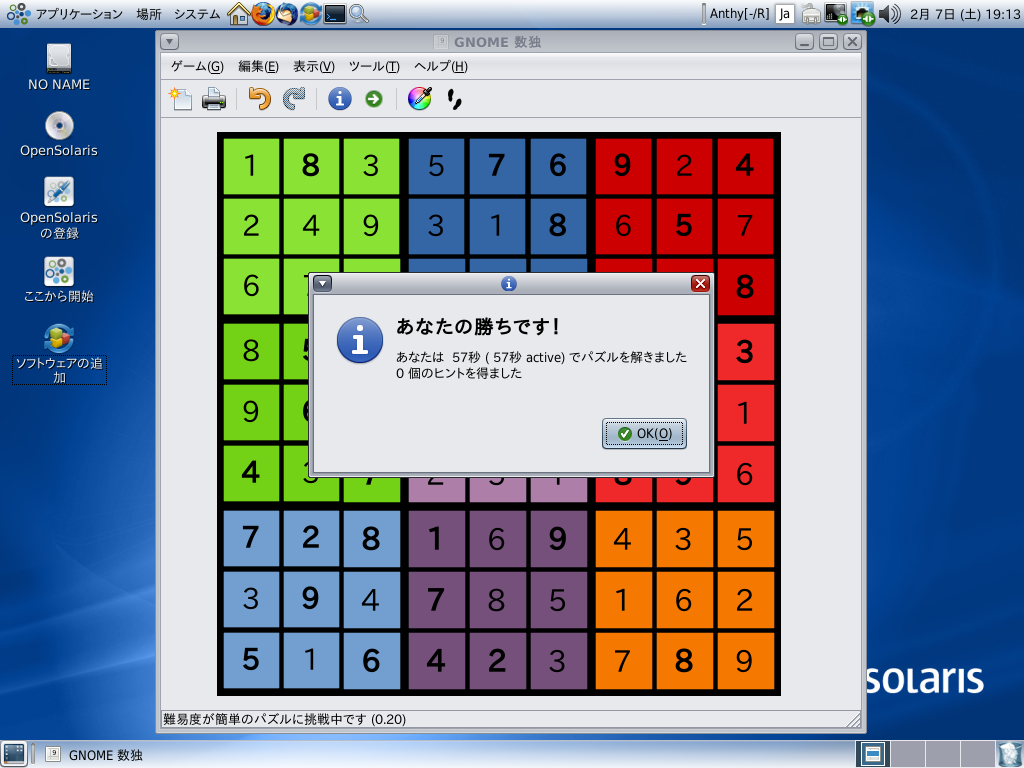Open the volume control speaker icon
This screenshot has height=768, width=1024.
[889, 13]
